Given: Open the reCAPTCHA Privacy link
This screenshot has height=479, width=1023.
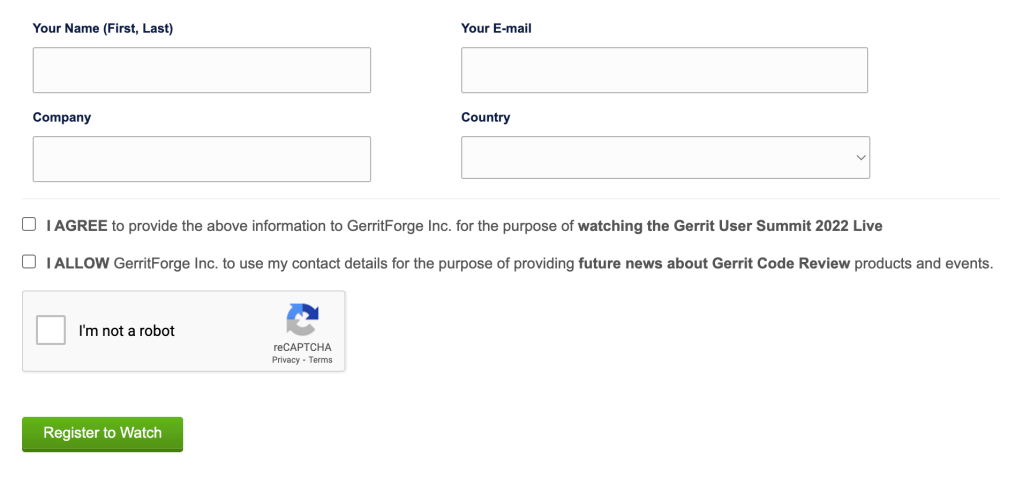Looking at the screenshot, I should click(x=285, y=360).
